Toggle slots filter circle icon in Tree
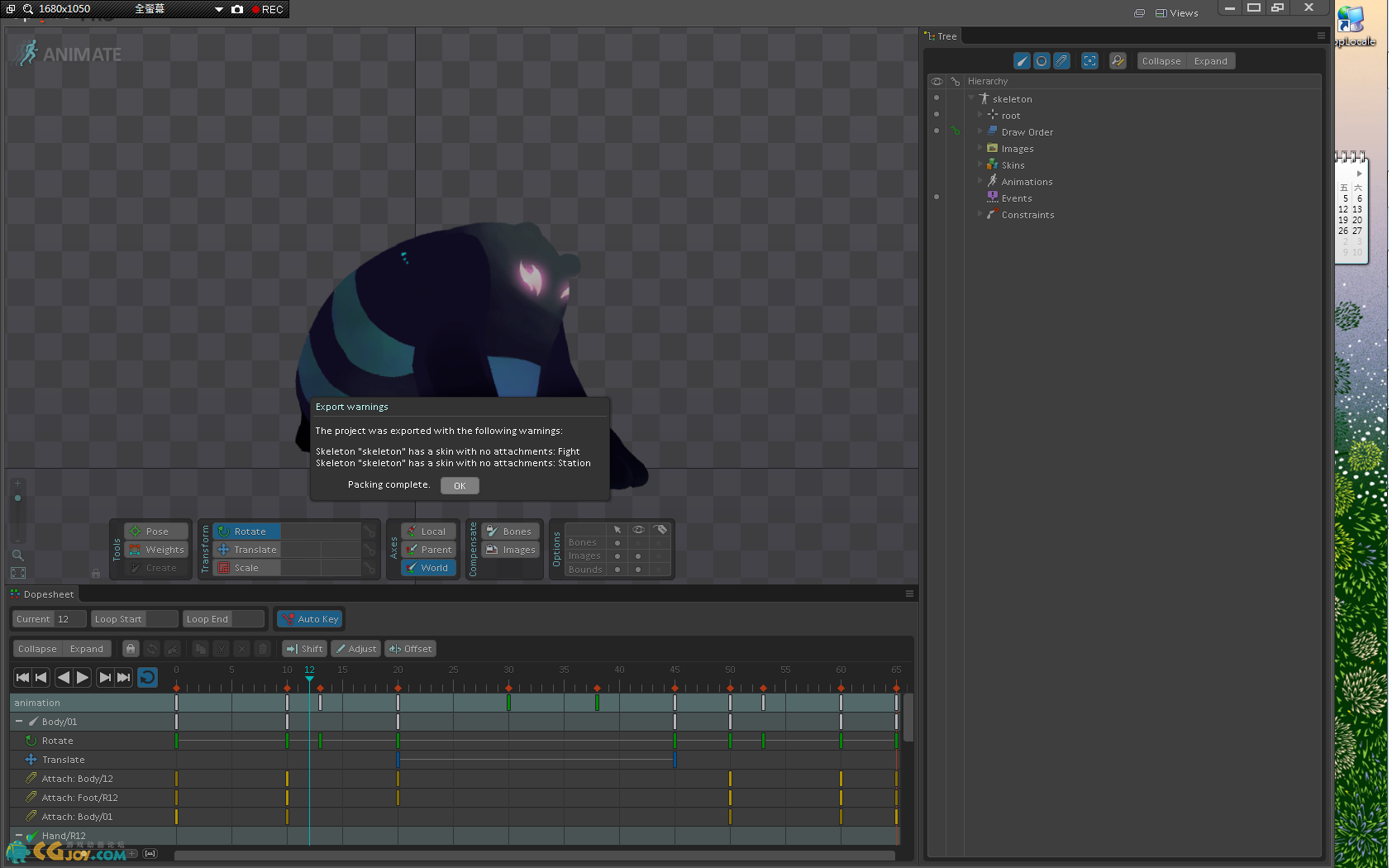The image size is (1392, 868). click(1042, 61)
